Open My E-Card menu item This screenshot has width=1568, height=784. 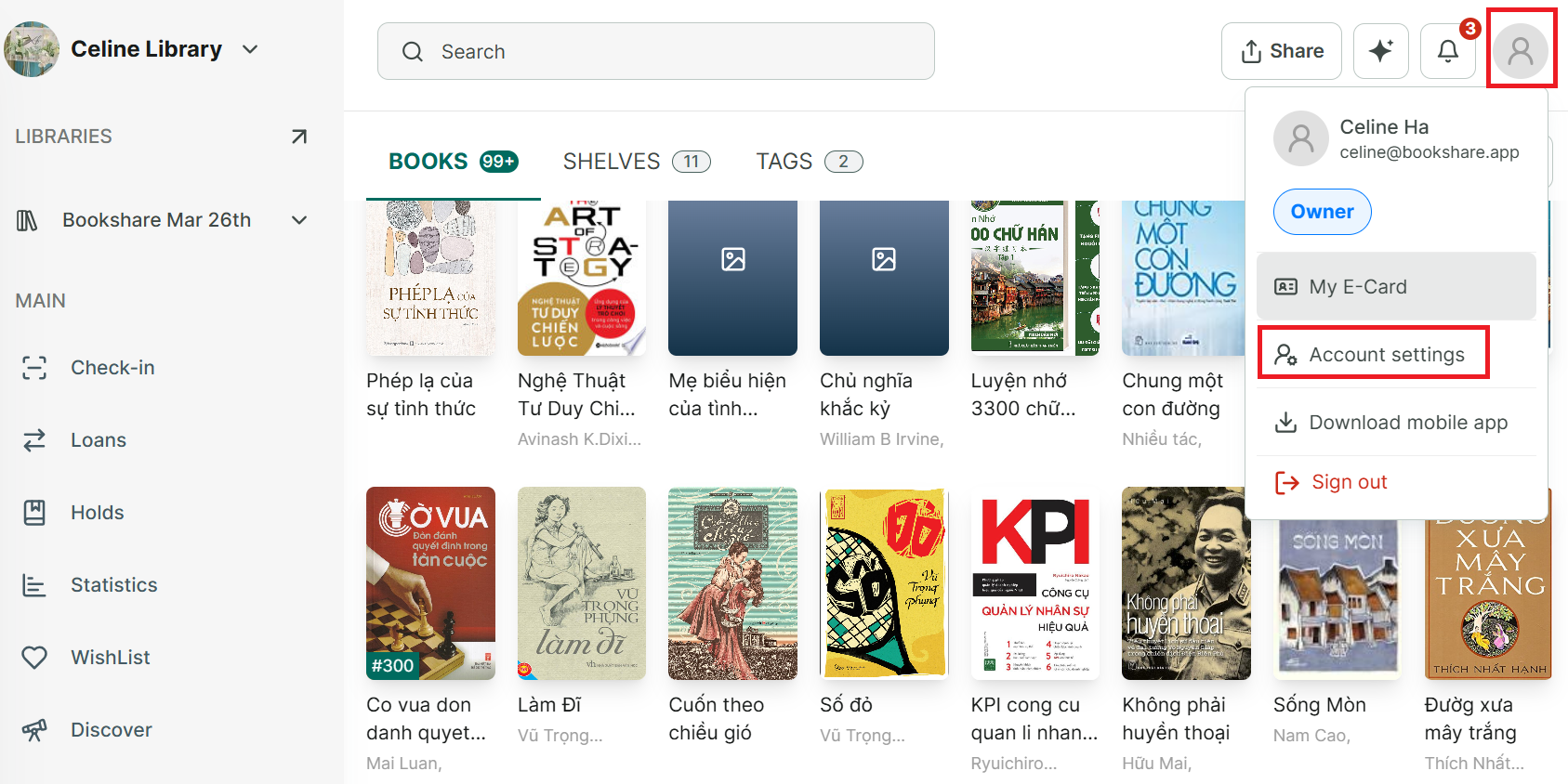pos(1396,286)
